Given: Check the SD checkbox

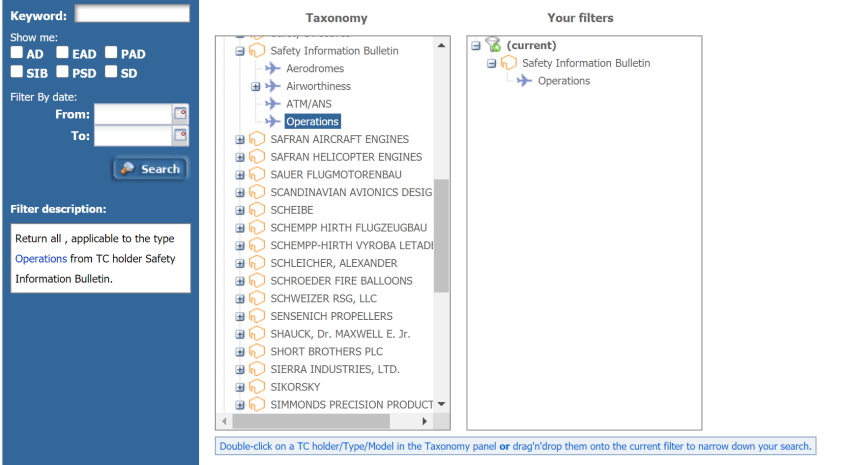Looking at the screenshot, I should coord(111,72).
